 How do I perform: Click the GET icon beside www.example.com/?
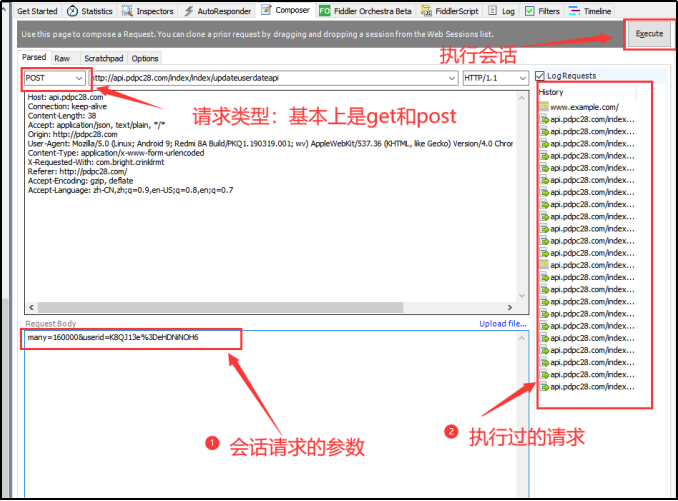(x=544, y=106)
